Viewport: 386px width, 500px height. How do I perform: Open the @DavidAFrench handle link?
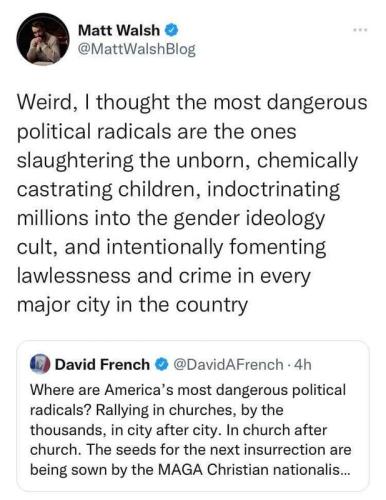click(228, 365)
